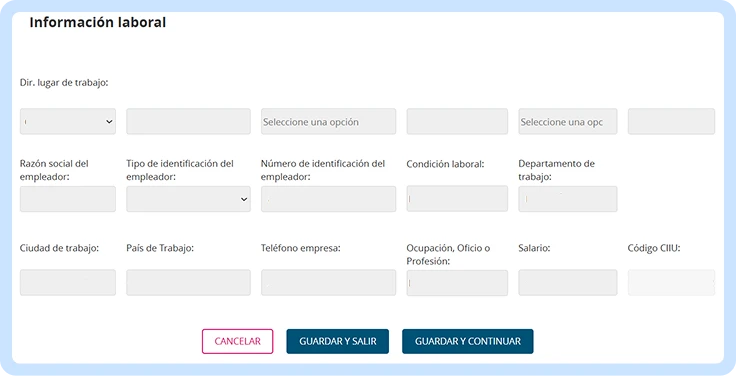Open first address-type dropdown under Dir. lugar de trabajo
Screen dimensions: 736x376
pos(68,122)
